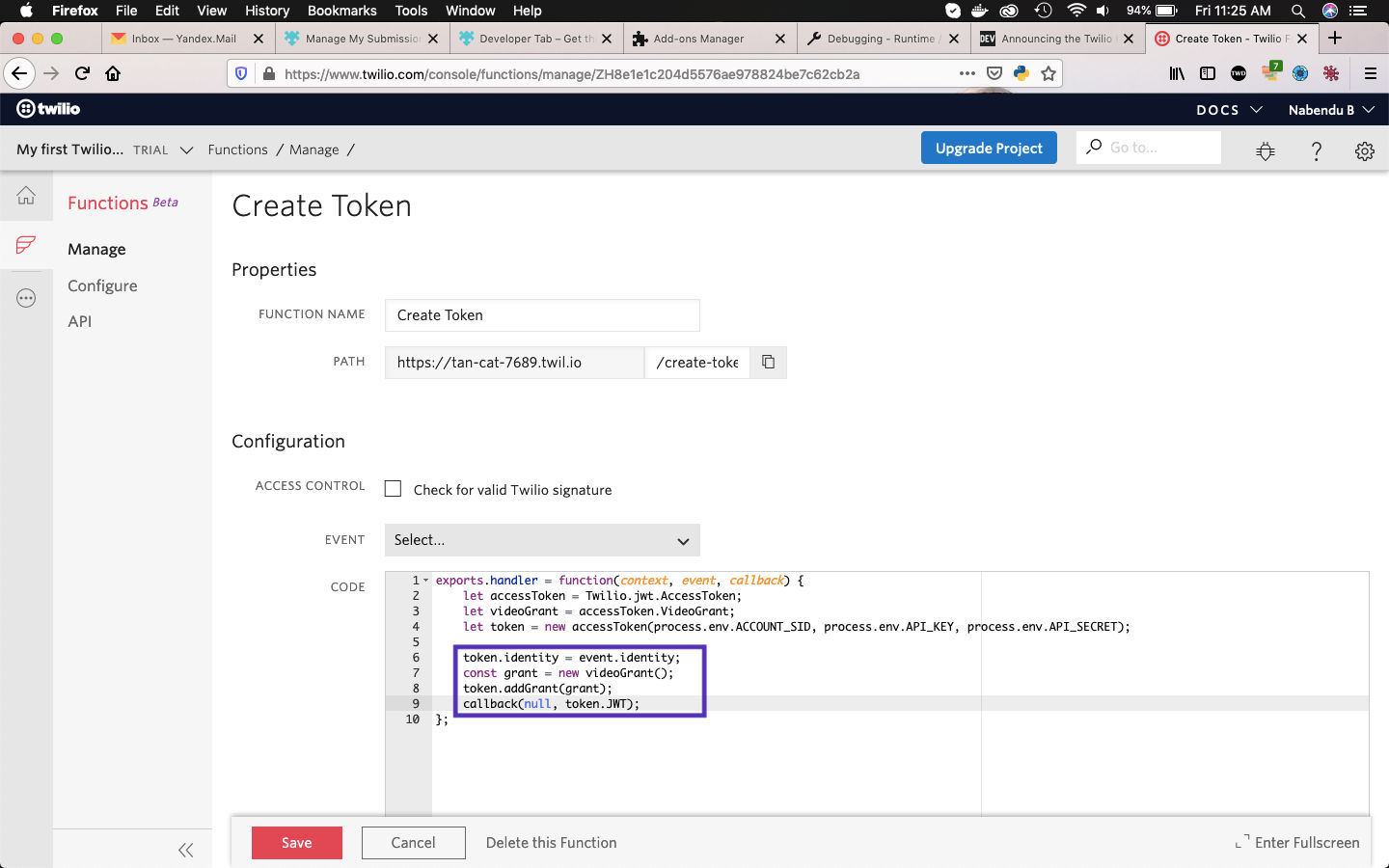Show site info via padlock icon
Screen dimensions: 1389x868
268,73
